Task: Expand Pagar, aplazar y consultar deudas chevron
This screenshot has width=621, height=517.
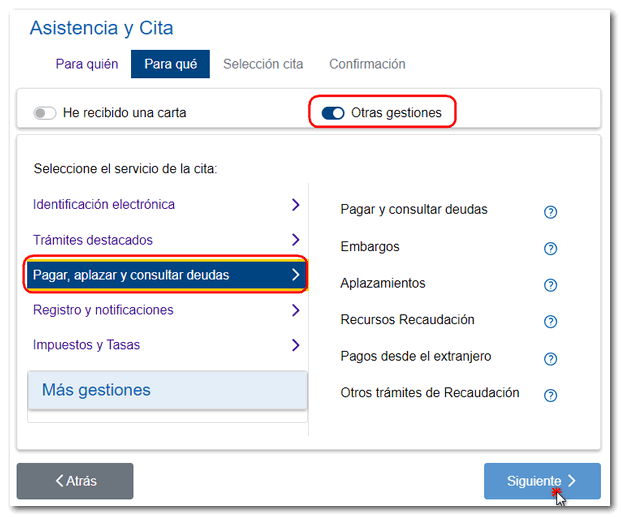Action: tap(295, 275)
